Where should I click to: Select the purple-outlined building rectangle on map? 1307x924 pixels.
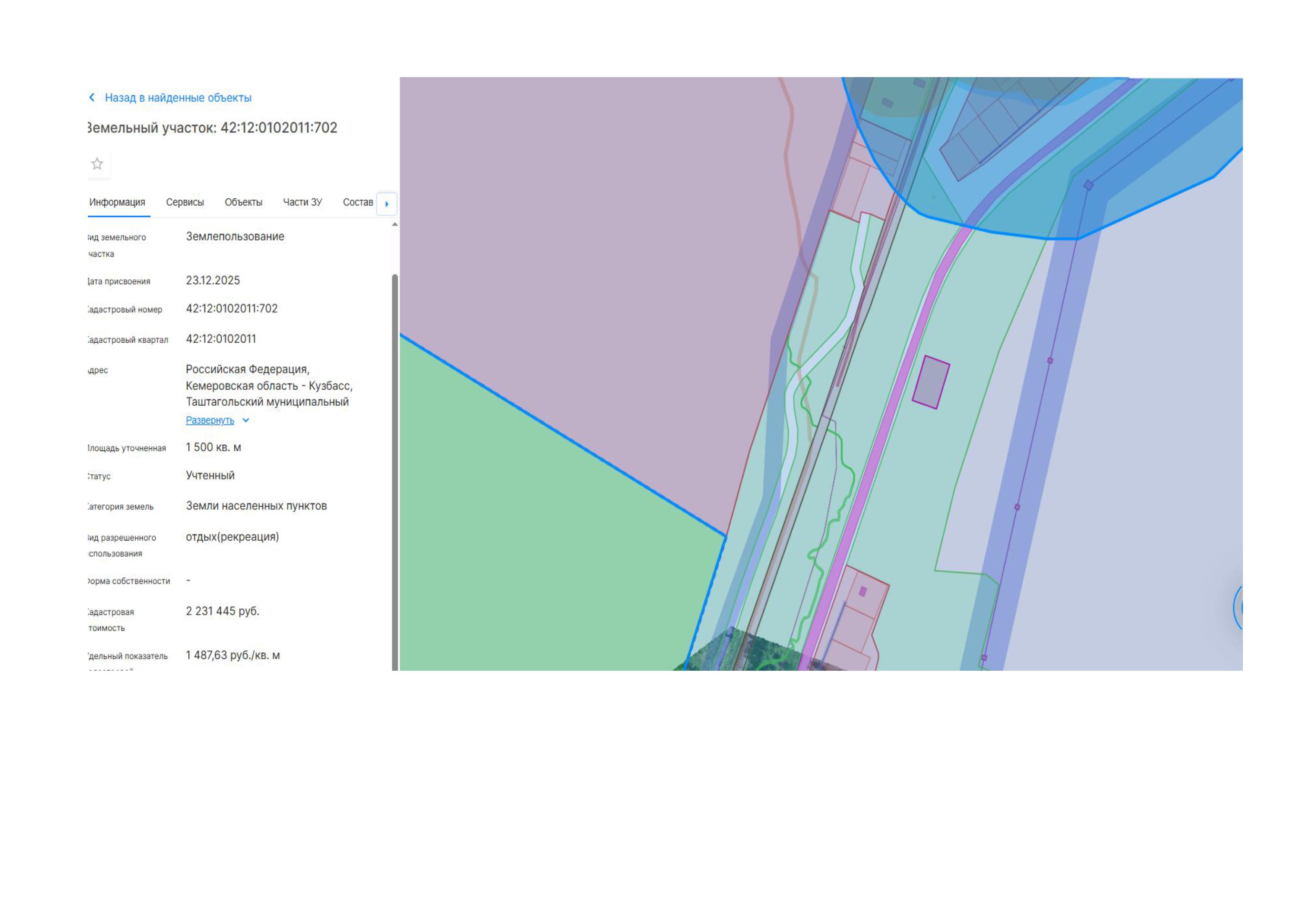(931, 382)
